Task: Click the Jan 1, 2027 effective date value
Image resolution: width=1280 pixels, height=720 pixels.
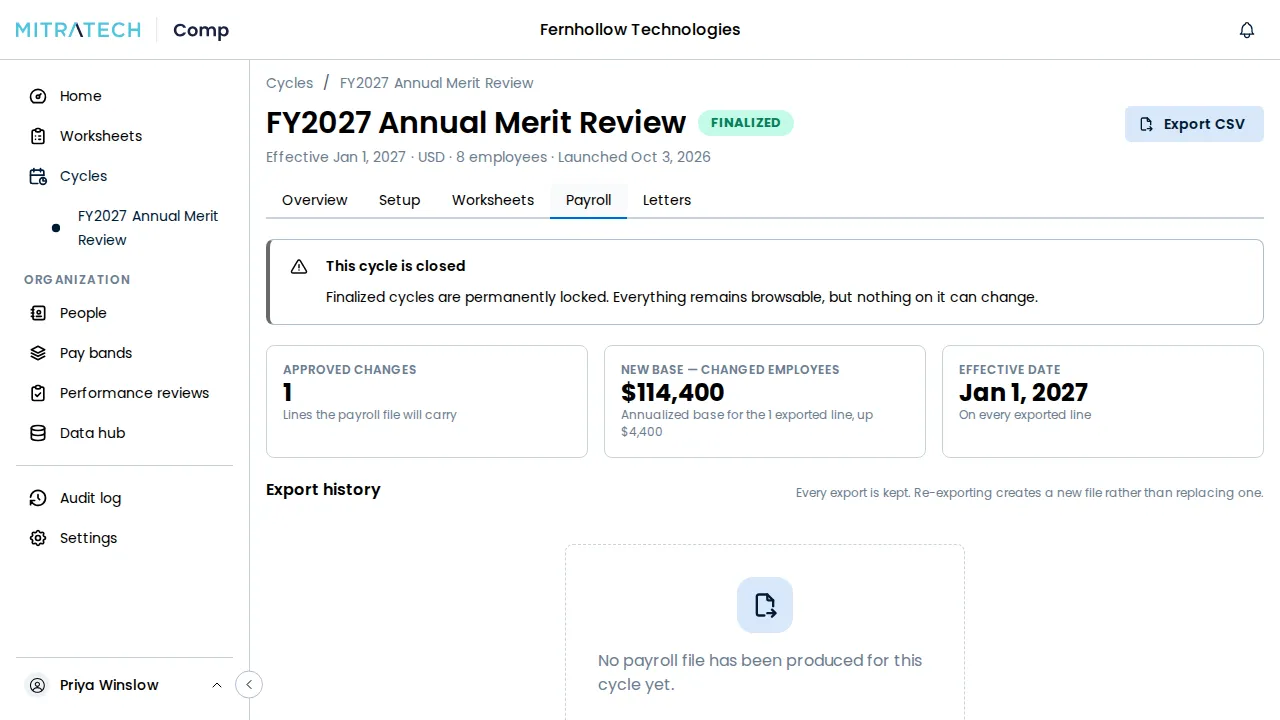Action: (x=1023, y=393)
